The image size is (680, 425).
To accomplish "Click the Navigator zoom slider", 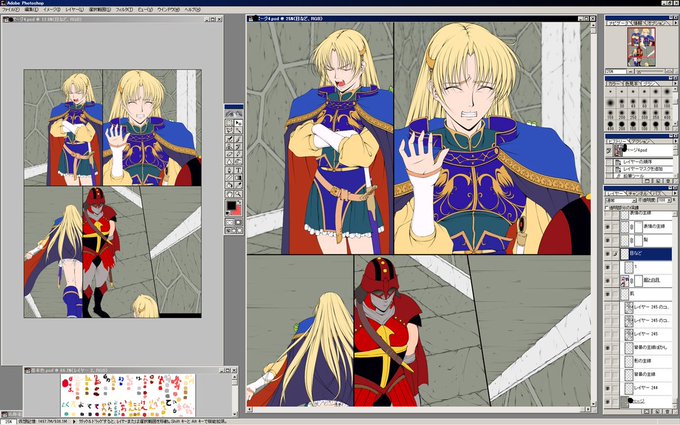I will point(651,72).
